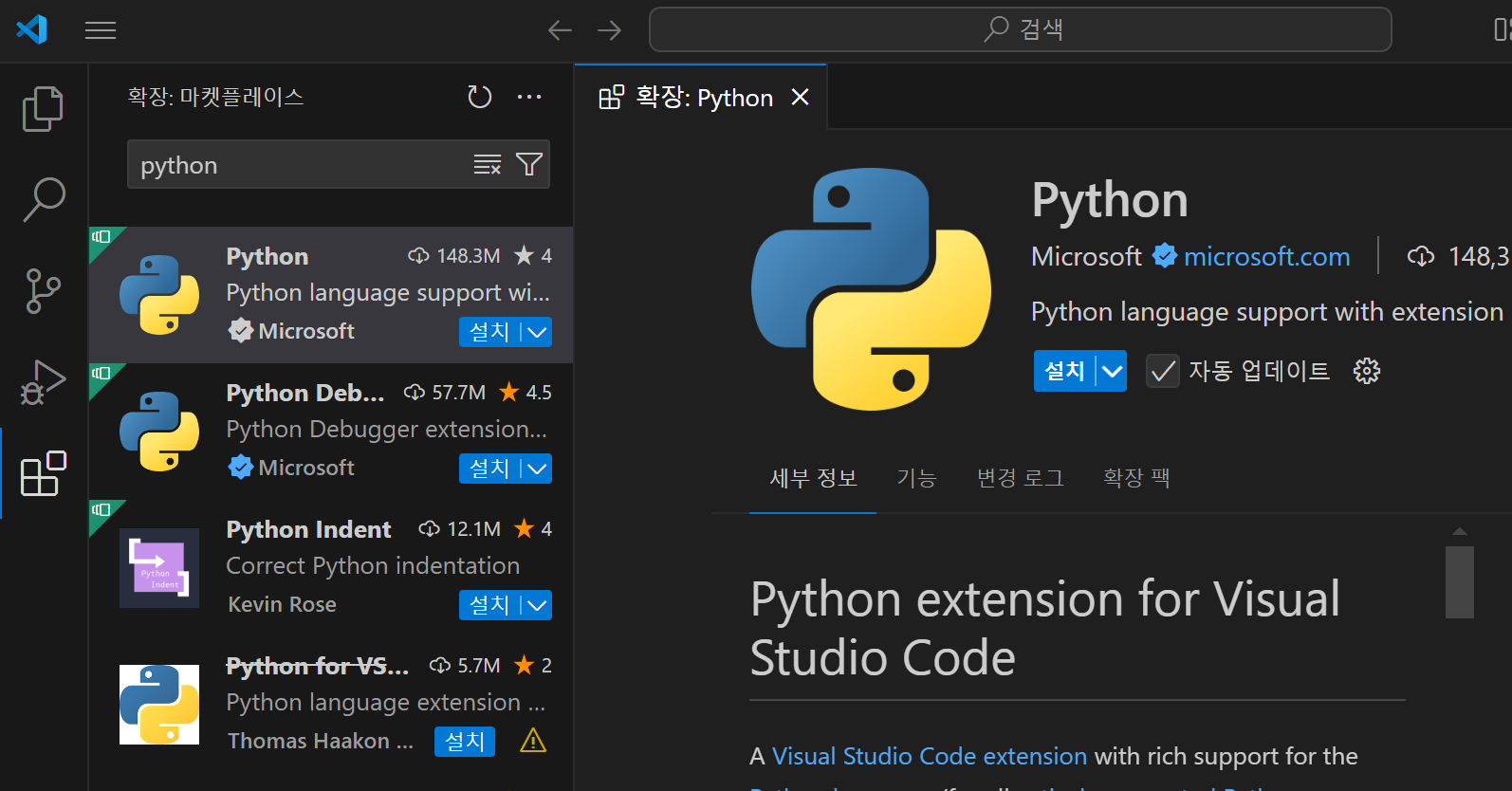Select the 확장: Python editor tab
1512x791 pixels.
(x=700, y=97)
